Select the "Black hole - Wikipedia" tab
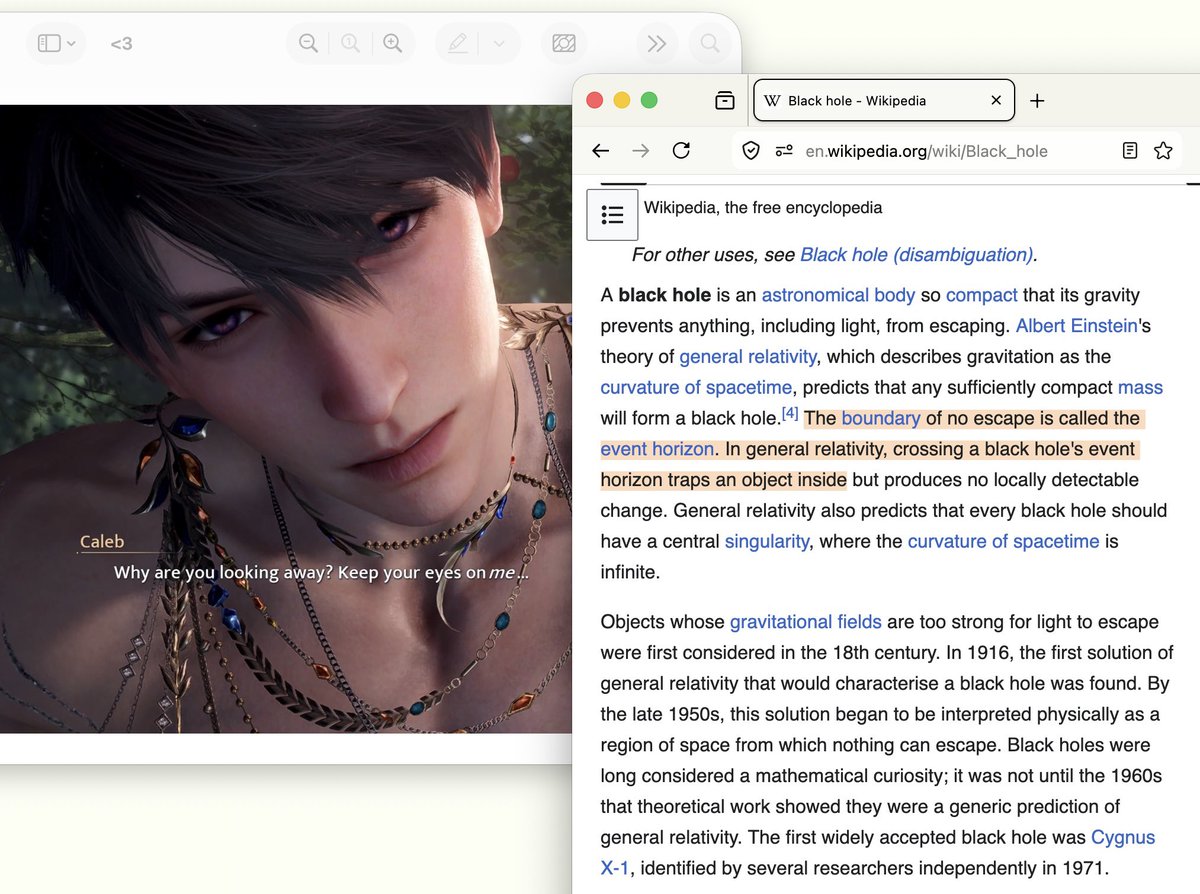Viewport: 1200px width, 894px height. click(884, 100)
